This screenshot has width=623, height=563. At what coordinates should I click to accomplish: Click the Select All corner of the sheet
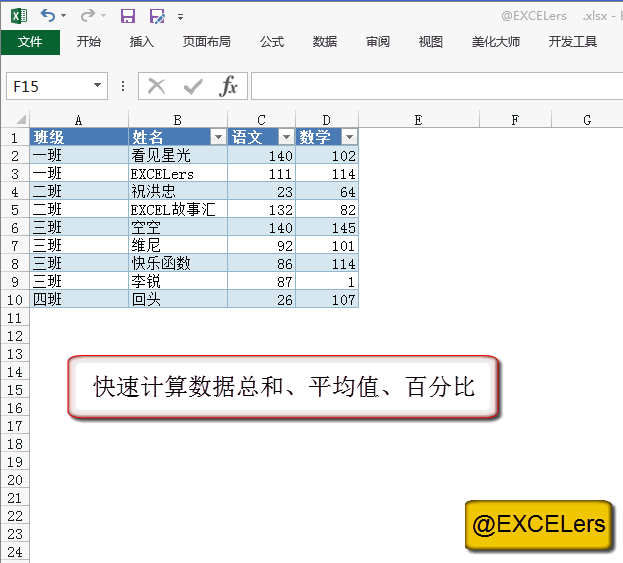[14, 120]
